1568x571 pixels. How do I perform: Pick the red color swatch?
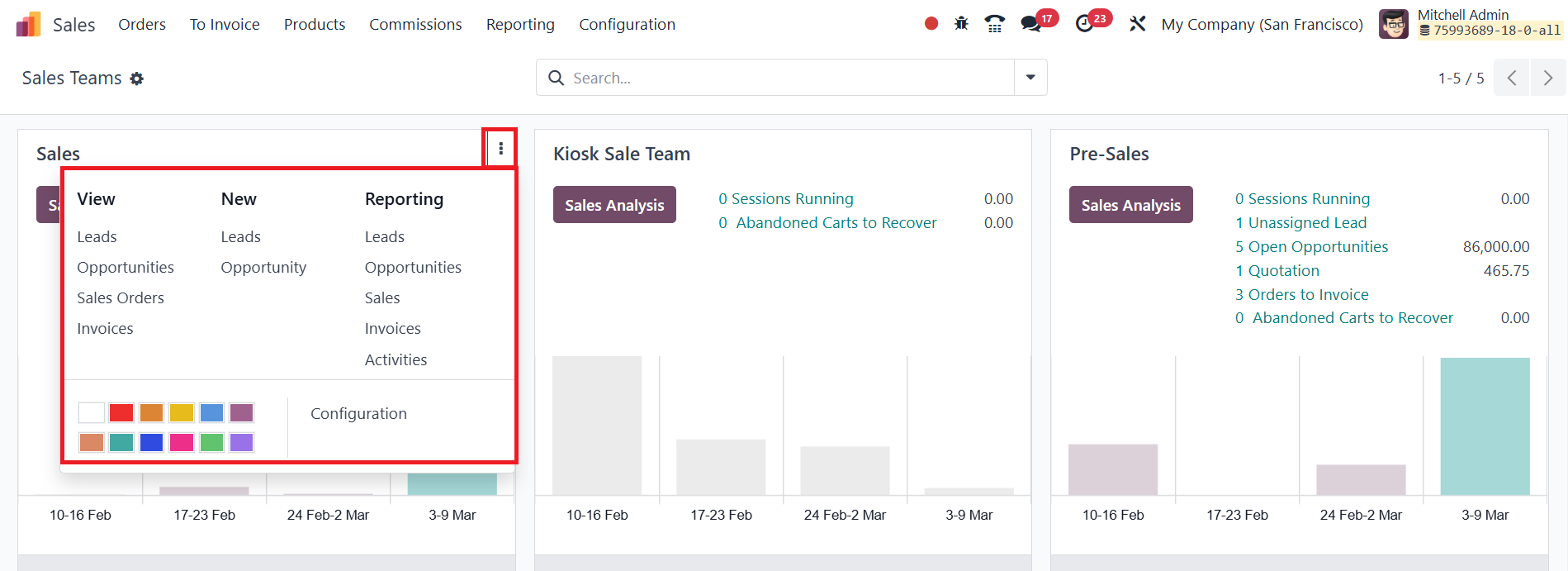pos(121,412)
